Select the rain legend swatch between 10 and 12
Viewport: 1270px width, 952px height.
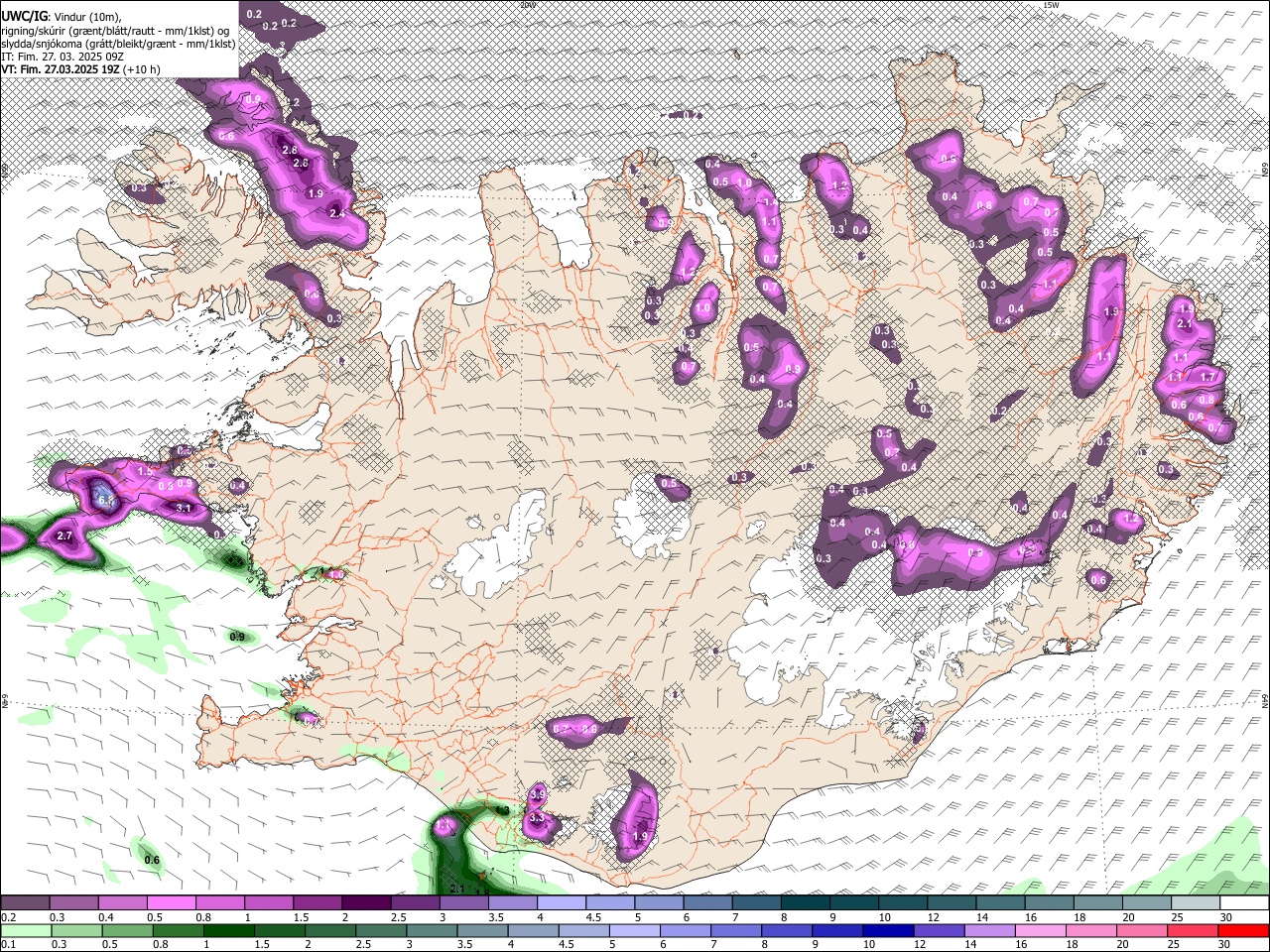pyautogui.click(x=888, y=930)
